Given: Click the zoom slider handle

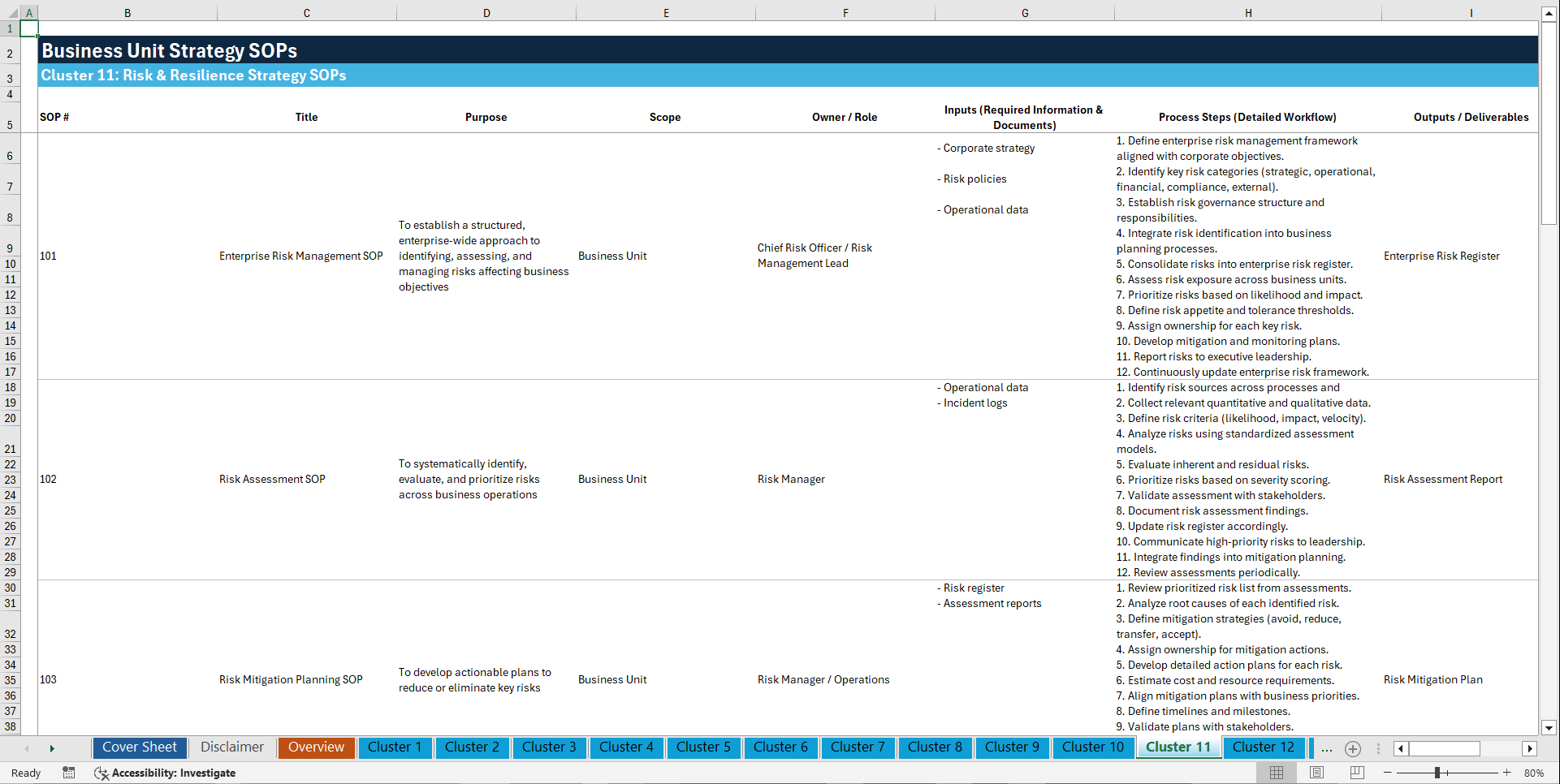Looking at the screenshot, I should (1437, 773).
